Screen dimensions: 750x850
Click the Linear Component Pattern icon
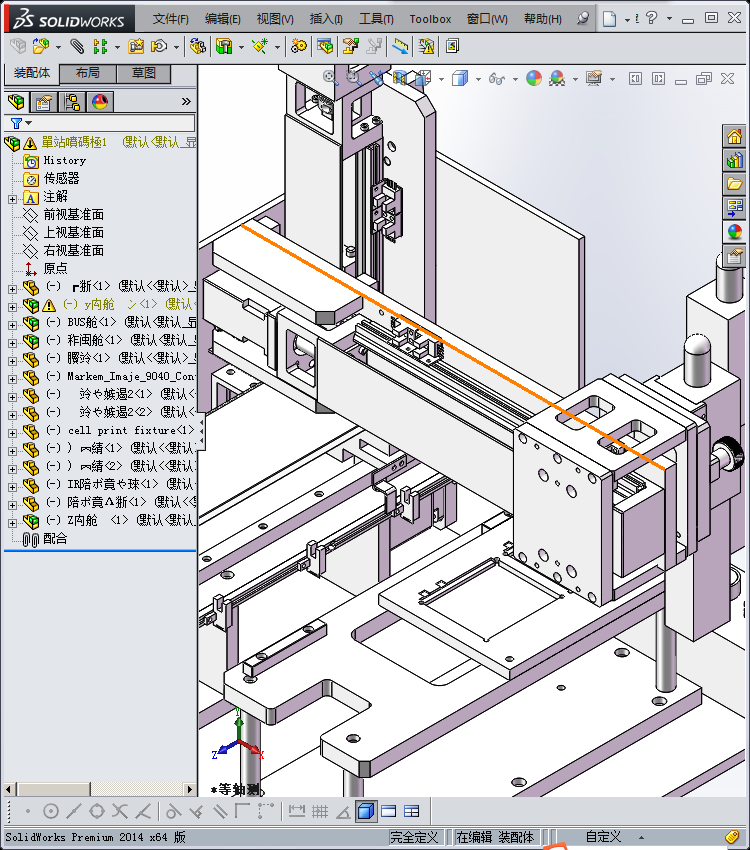[x=100, y=47]
